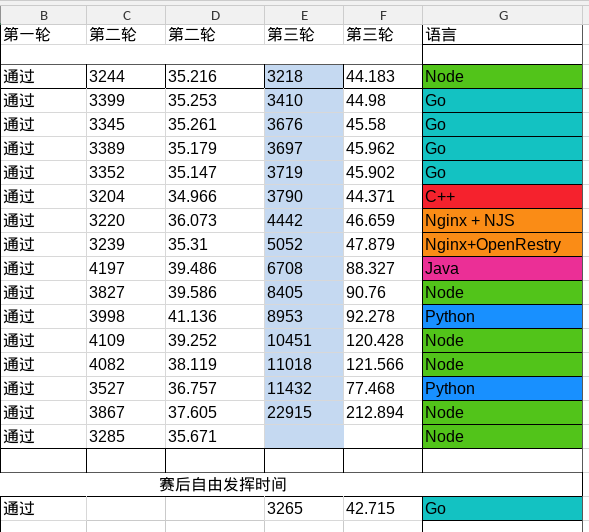Screen dimensions: 589x532
Task: Click the cell containing 34.966
Action: point(215,197)
